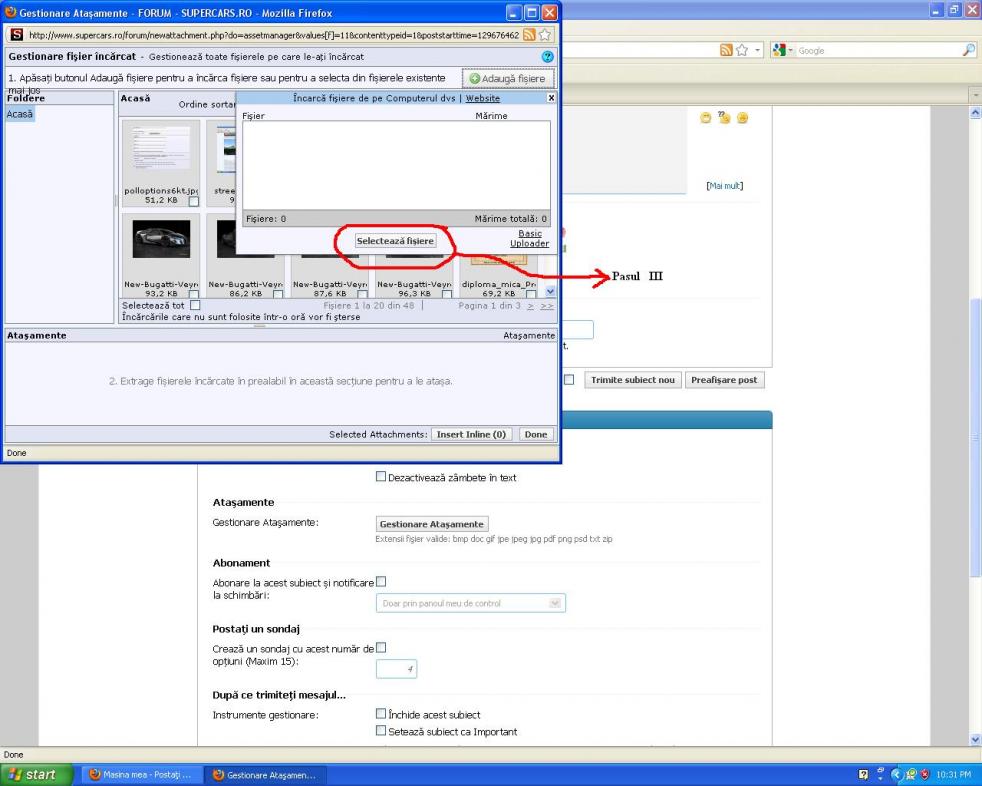Viewport: 982px width, 786px height.
Task: Open the Basic Uploader link
Action: [529, 238]
